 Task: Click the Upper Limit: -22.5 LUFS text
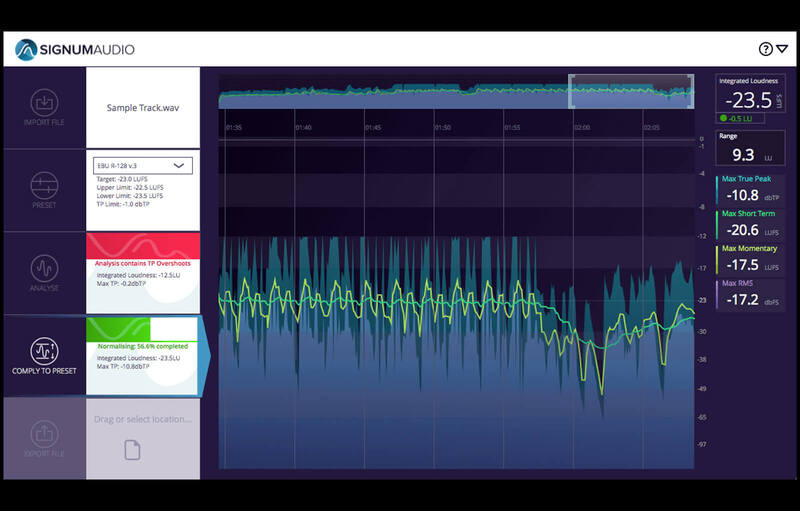coord(130,188)
